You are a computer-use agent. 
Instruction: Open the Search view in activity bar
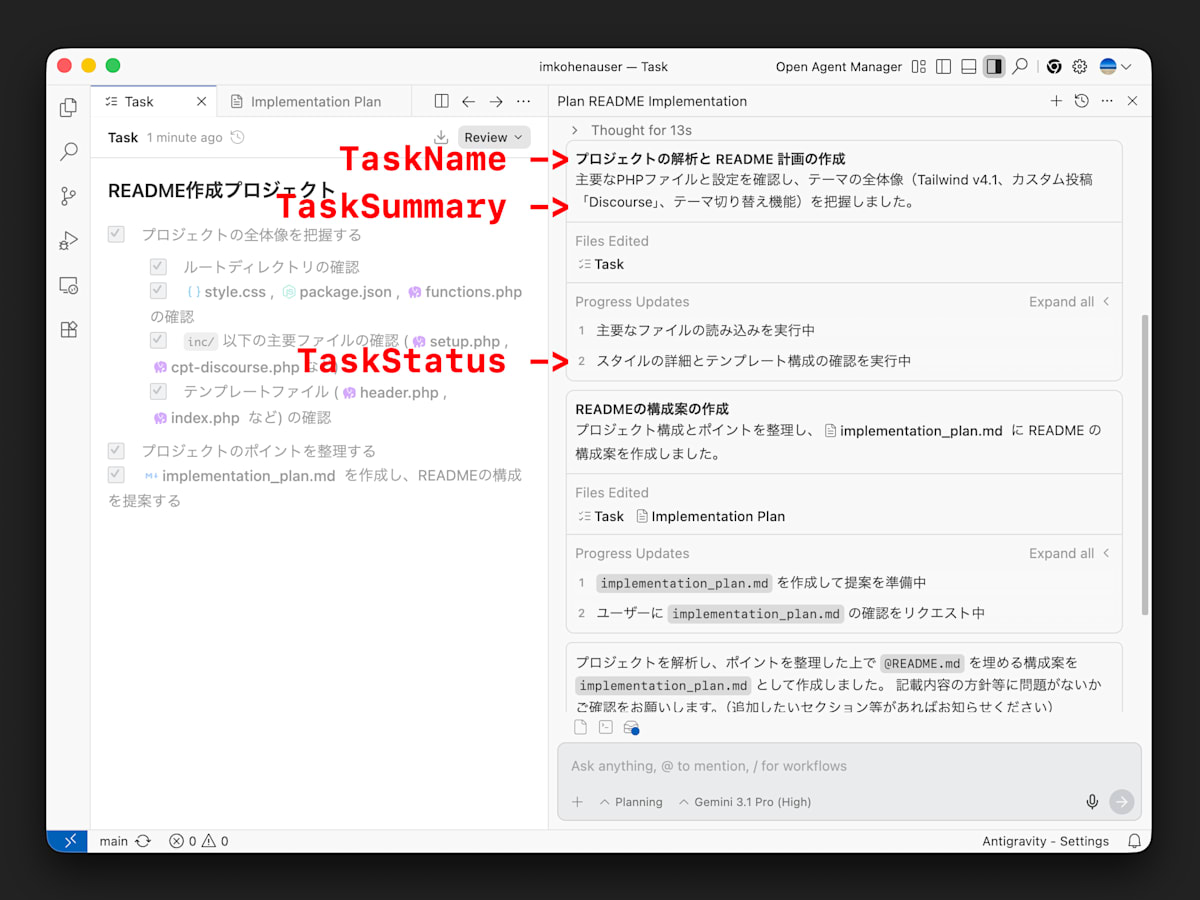pos(68,152)
